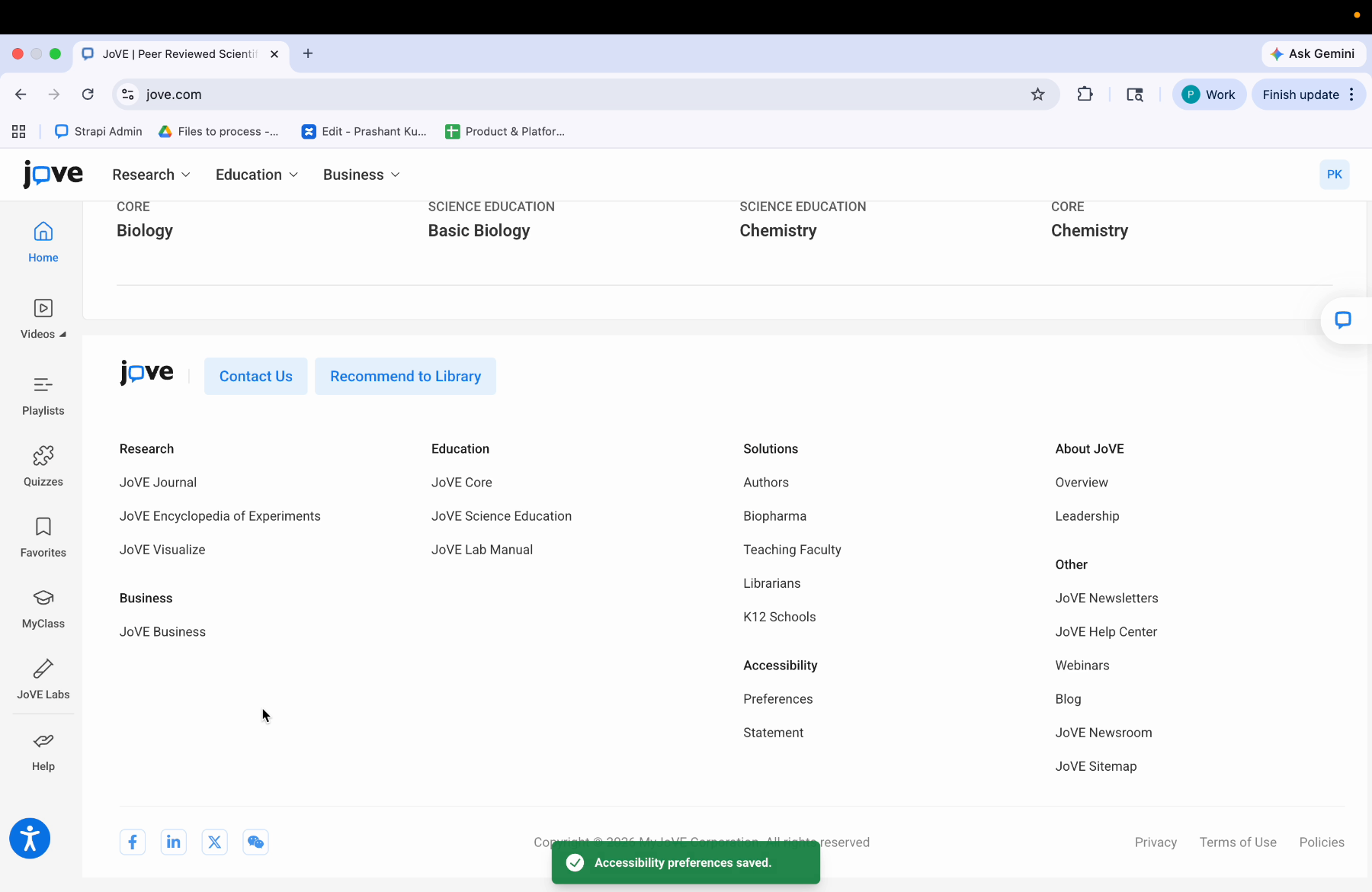Open JoVE Core footer link
Image resolution: width=1372 pixels, height=892 pixels.
(462, 483)
